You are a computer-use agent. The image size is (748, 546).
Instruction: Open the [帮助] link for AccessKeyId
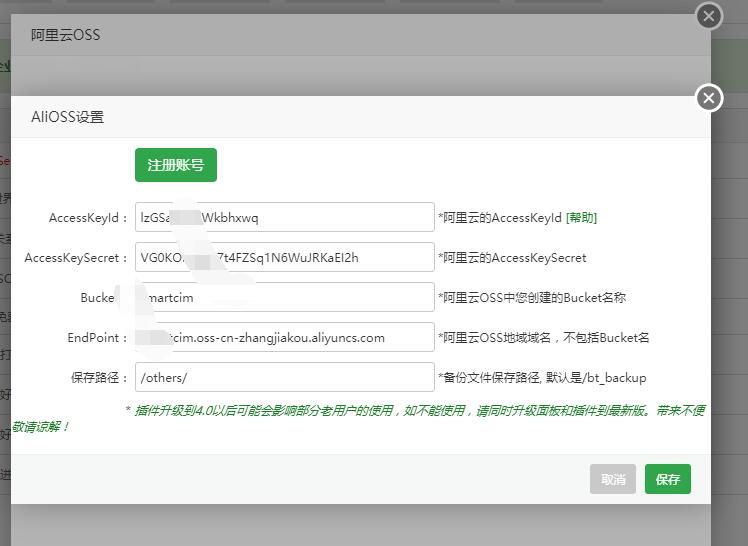click(581, 218)
